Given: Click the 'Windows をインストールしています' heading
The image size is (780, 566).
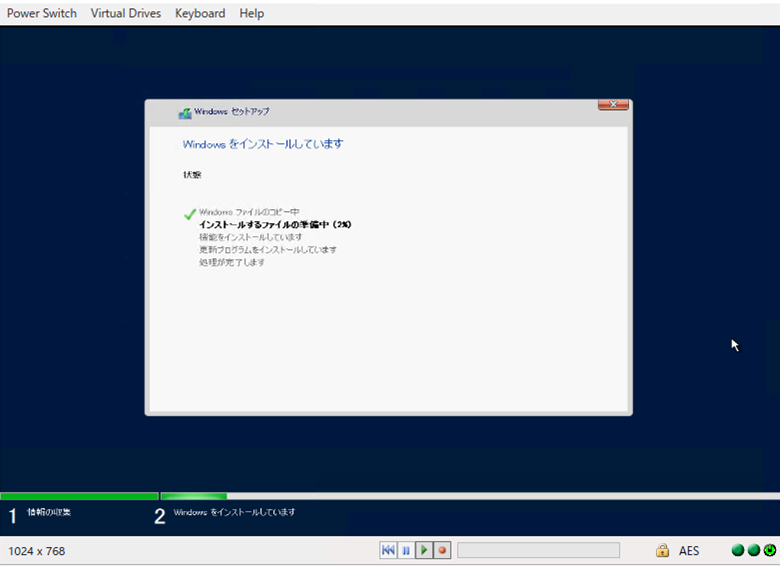Looking at the screenshot, I should (x=263, y=144).
